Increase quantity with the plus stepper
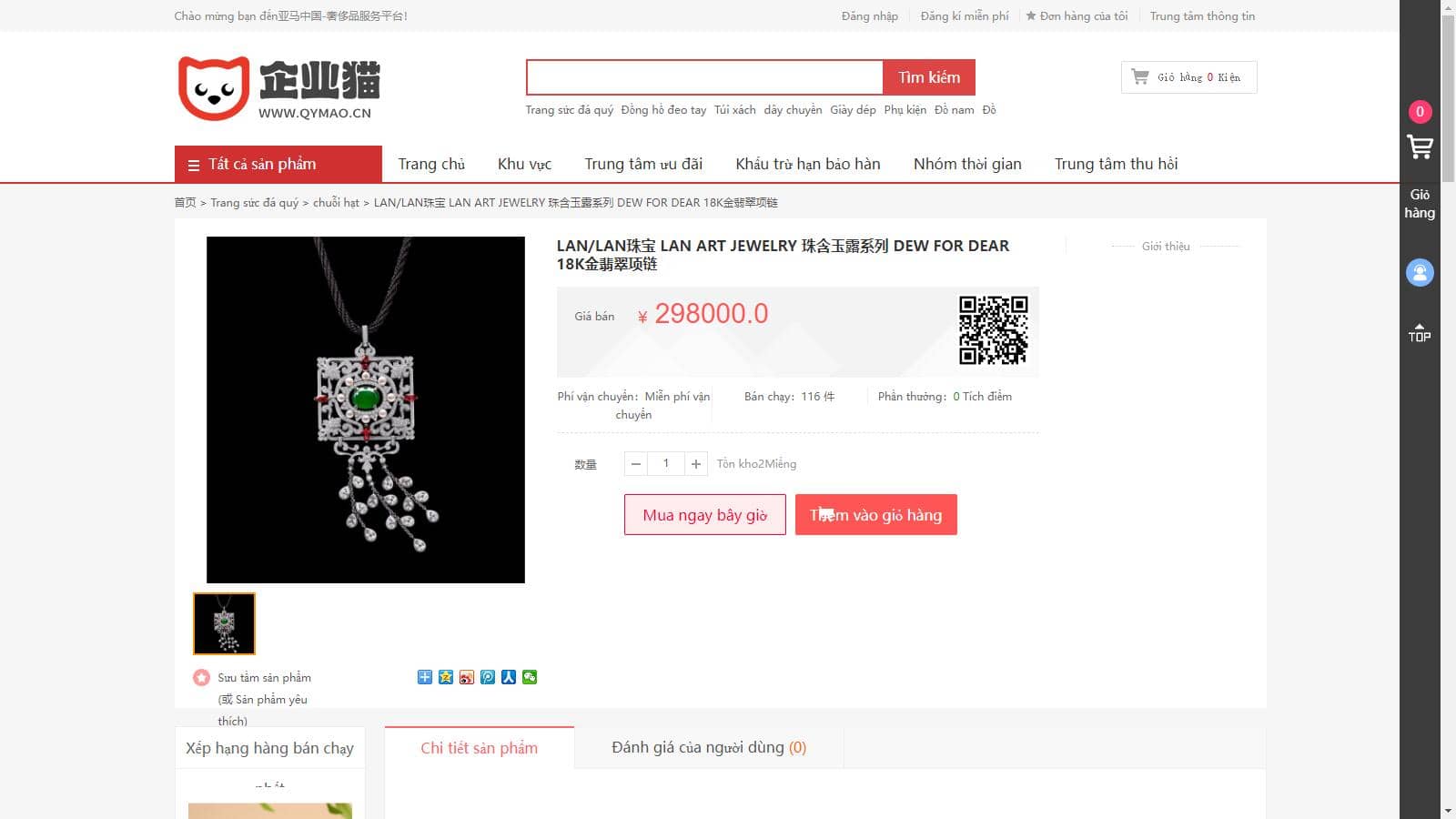 tap(696, 464)
